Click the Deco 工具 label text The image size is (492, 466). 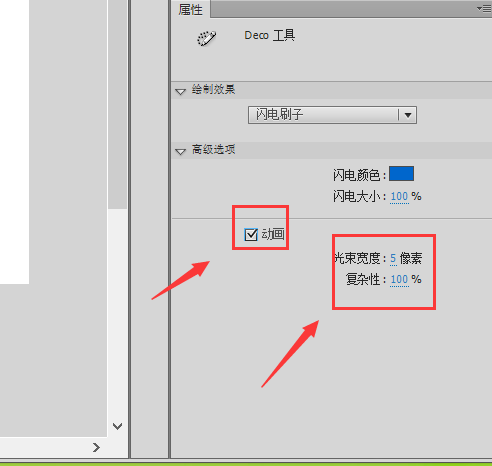[x=269, y=35]
